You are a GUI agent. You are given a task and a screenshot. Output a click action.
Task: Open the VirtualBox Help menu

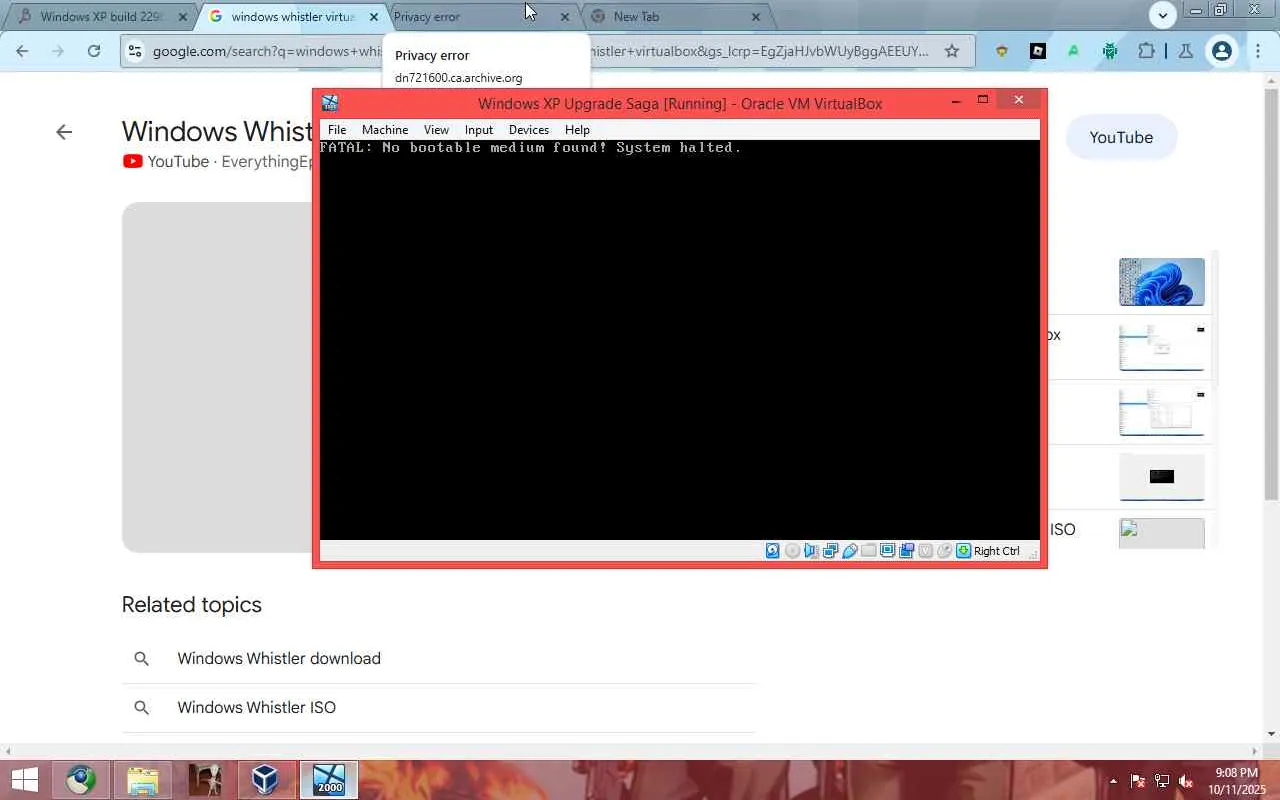[577, 130]
